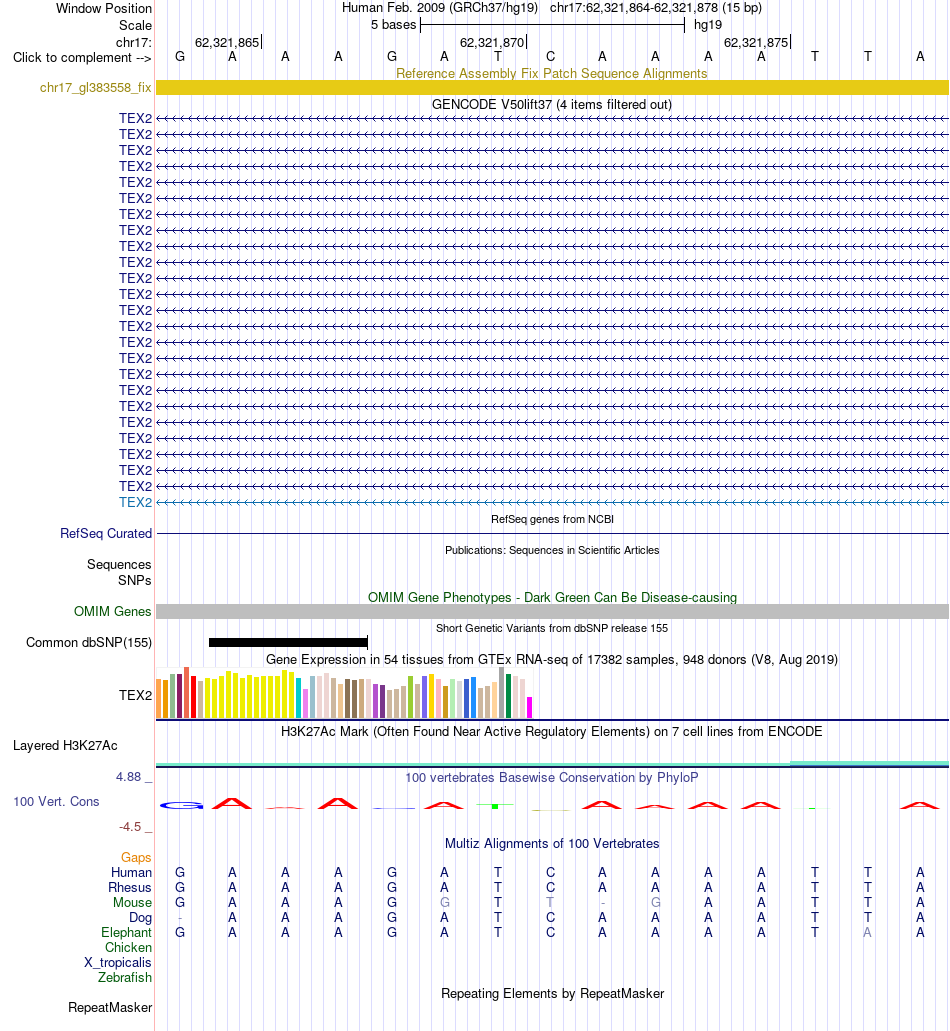Viewport: 950px width, 1031px height.
Task: Click the blue G in conservation logo
Action: click(x=181, y=805)
